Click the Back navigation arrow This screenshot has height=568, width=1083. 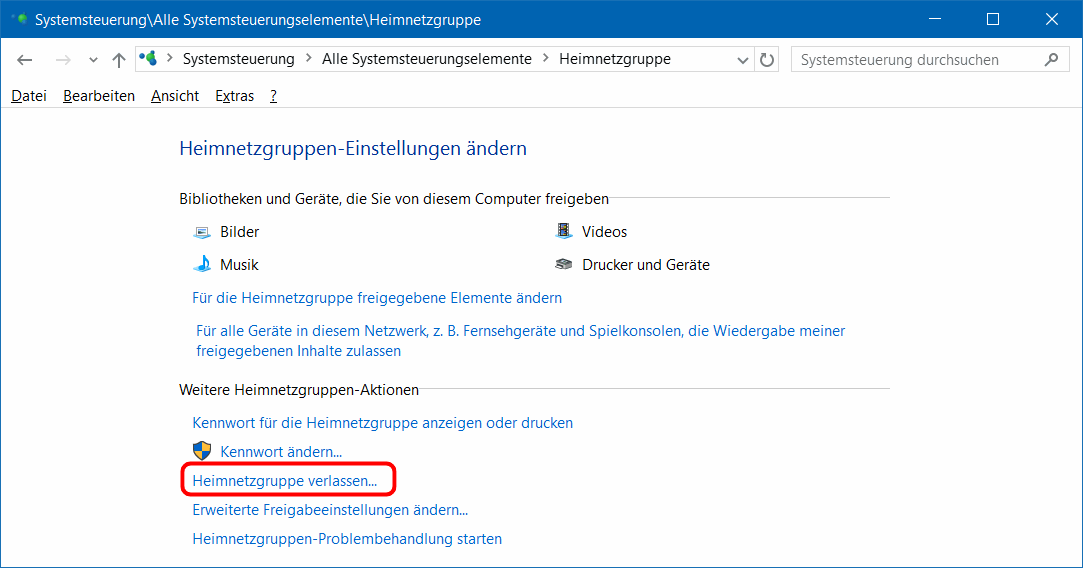[x=25, y=60]
